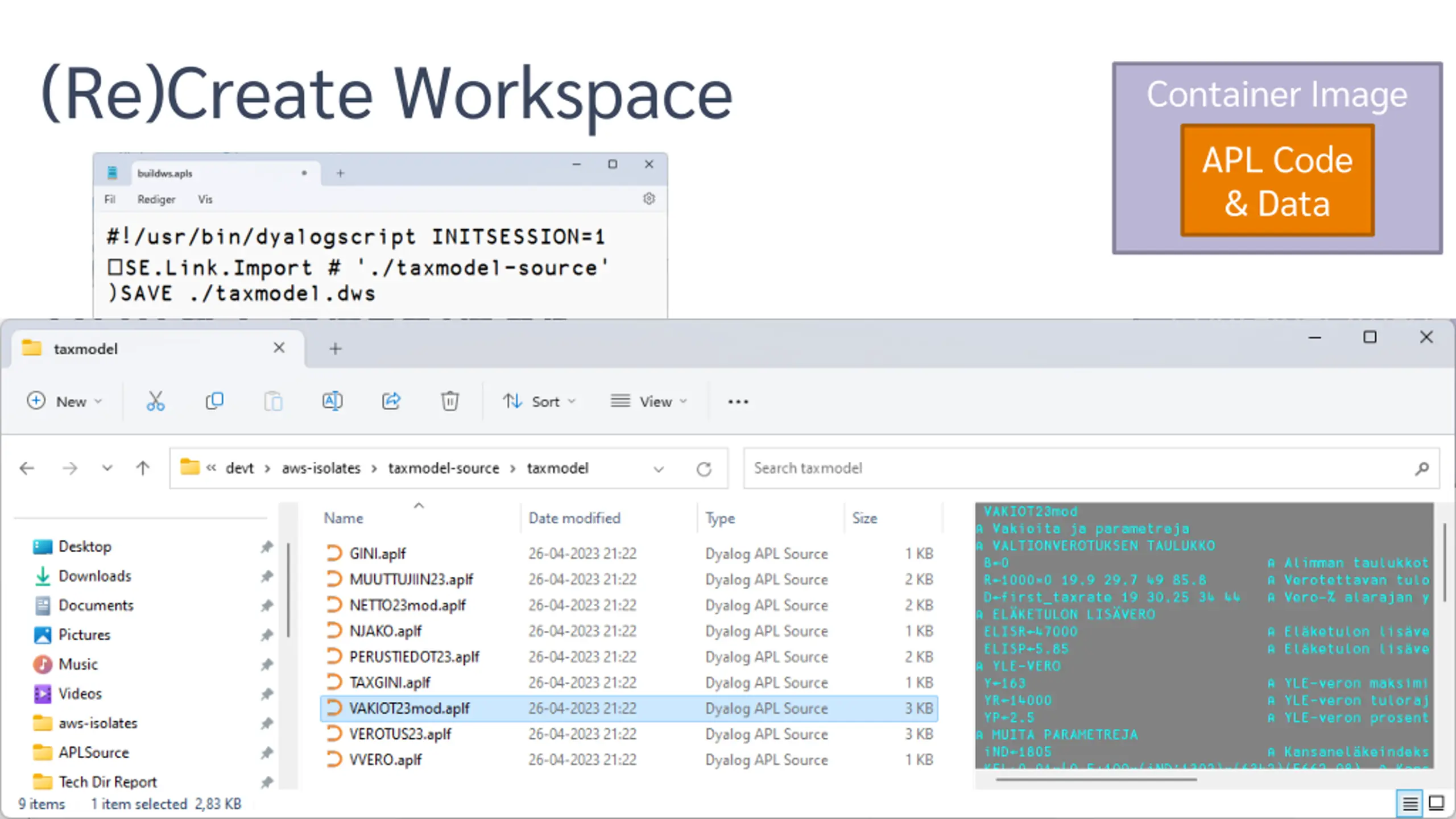Navigate to taxmodel-source breadcrumb

tap(444, 468)
